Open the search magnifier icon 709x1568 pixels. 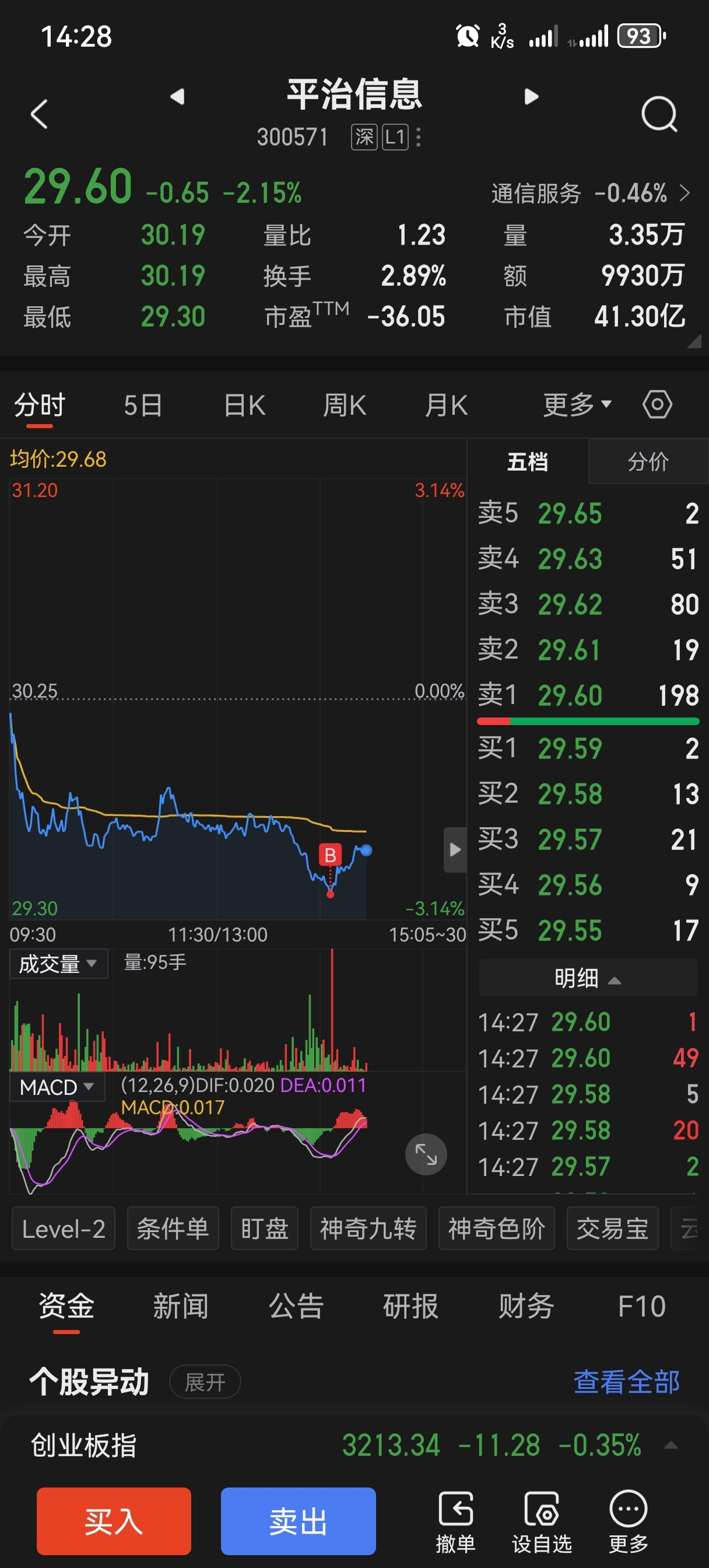click(659, 114)
